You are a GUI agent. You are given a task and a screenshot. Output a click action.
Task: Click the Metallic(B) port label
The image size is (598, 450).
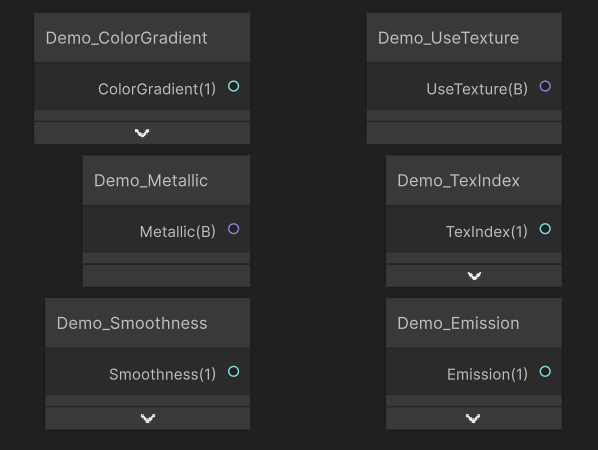point(178,232)
